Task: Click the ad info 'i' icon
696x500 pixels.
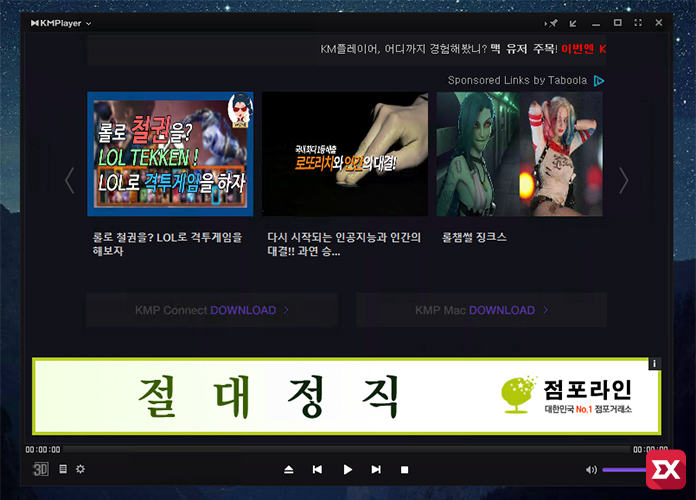Action: tap(655, 364)
